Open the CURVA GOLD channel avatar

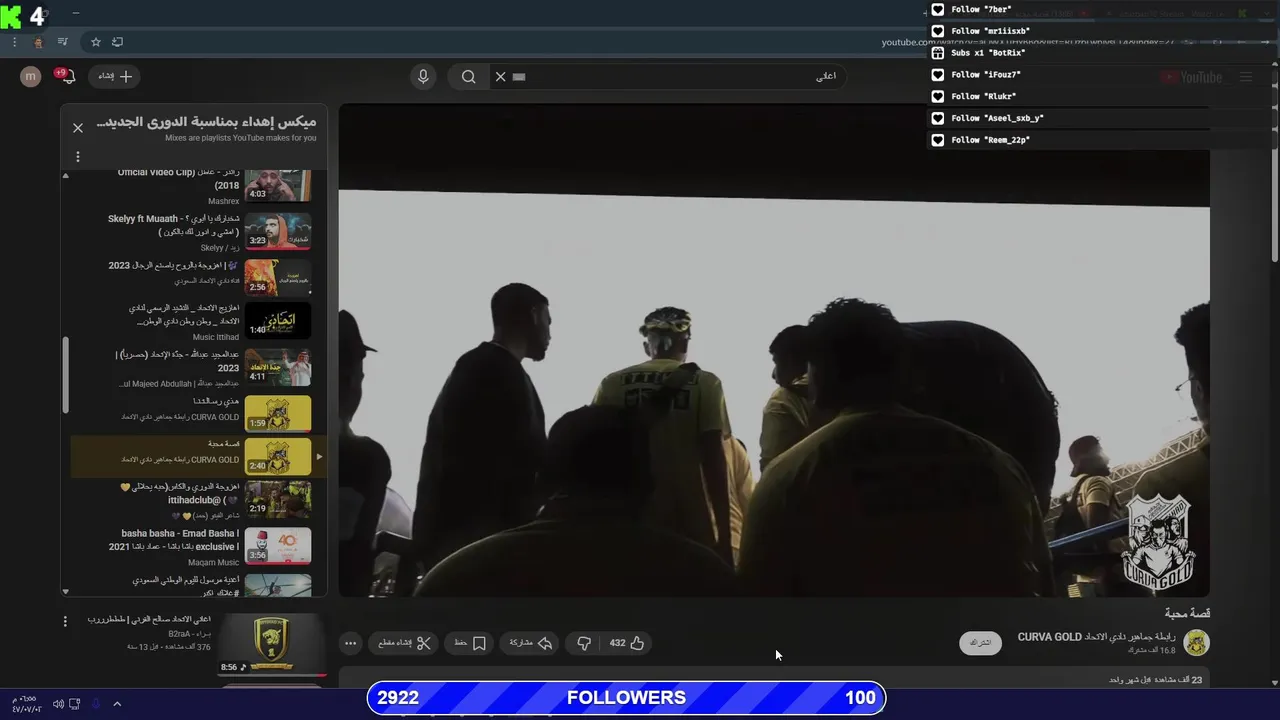click(x=1196, y=642)
